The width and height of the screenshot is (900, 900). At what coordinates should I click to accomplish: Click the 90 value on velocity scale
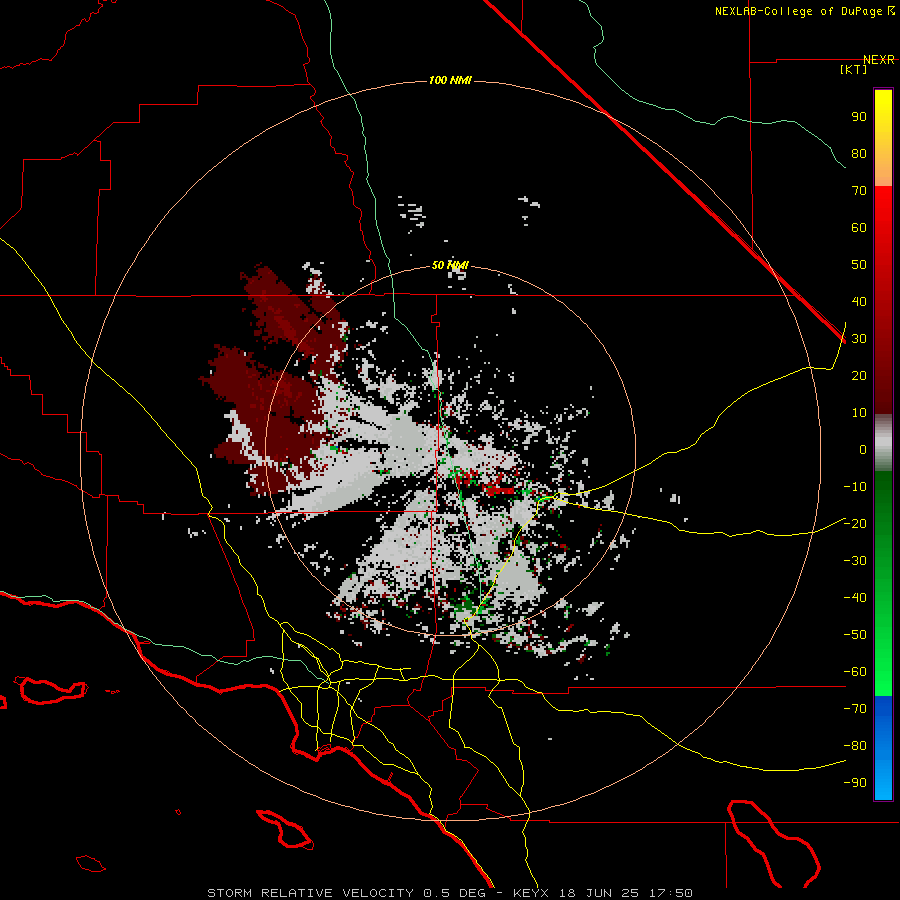859,117
